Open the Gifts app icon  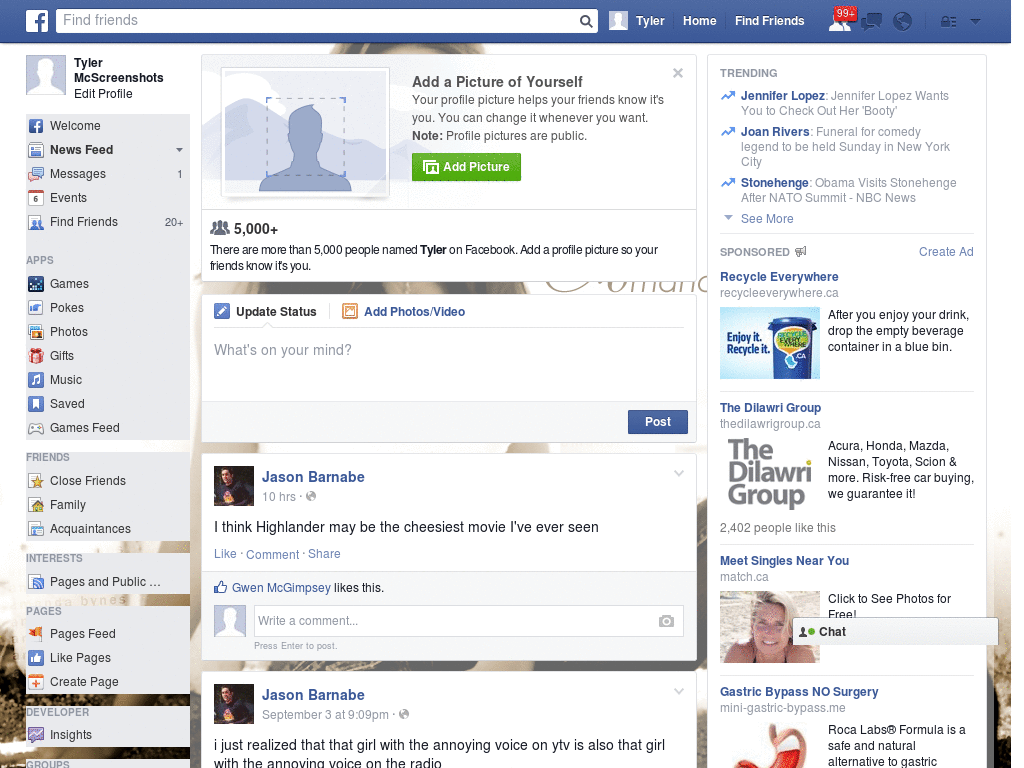pyautogui.click(x=36, y=356)
